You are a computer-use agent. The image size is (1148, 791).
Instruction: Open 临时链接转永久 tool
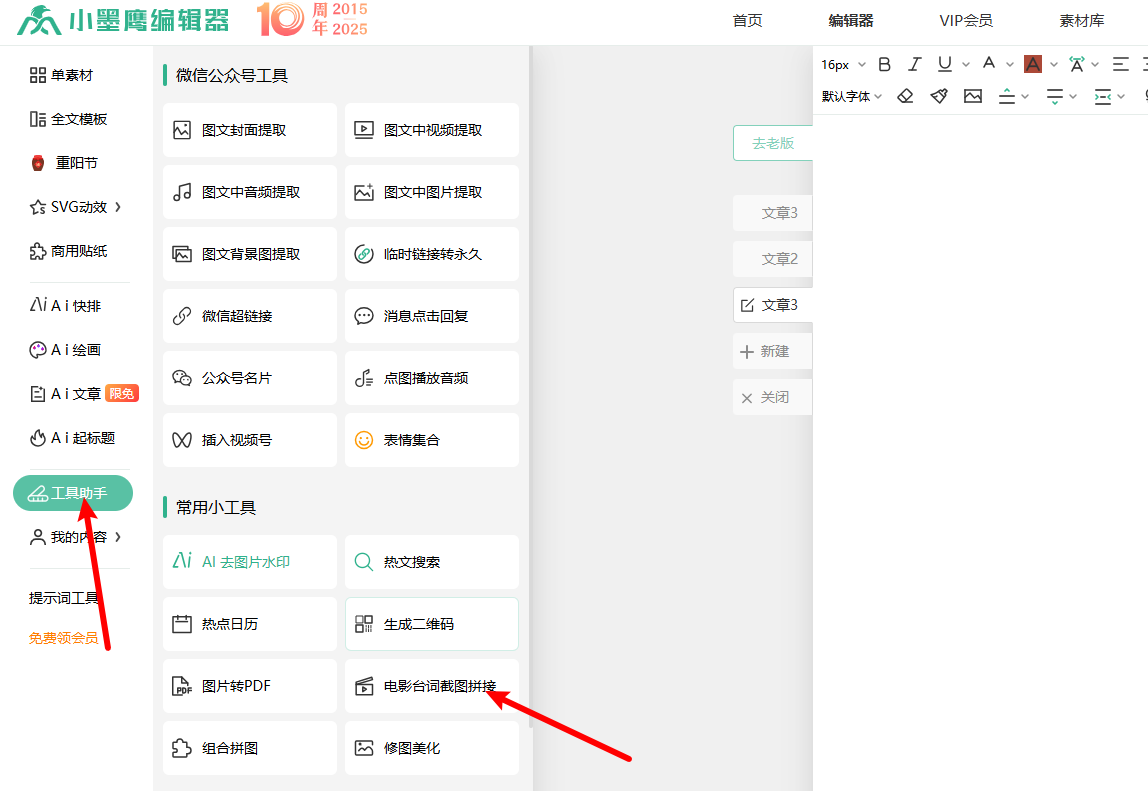coord(431,254)
